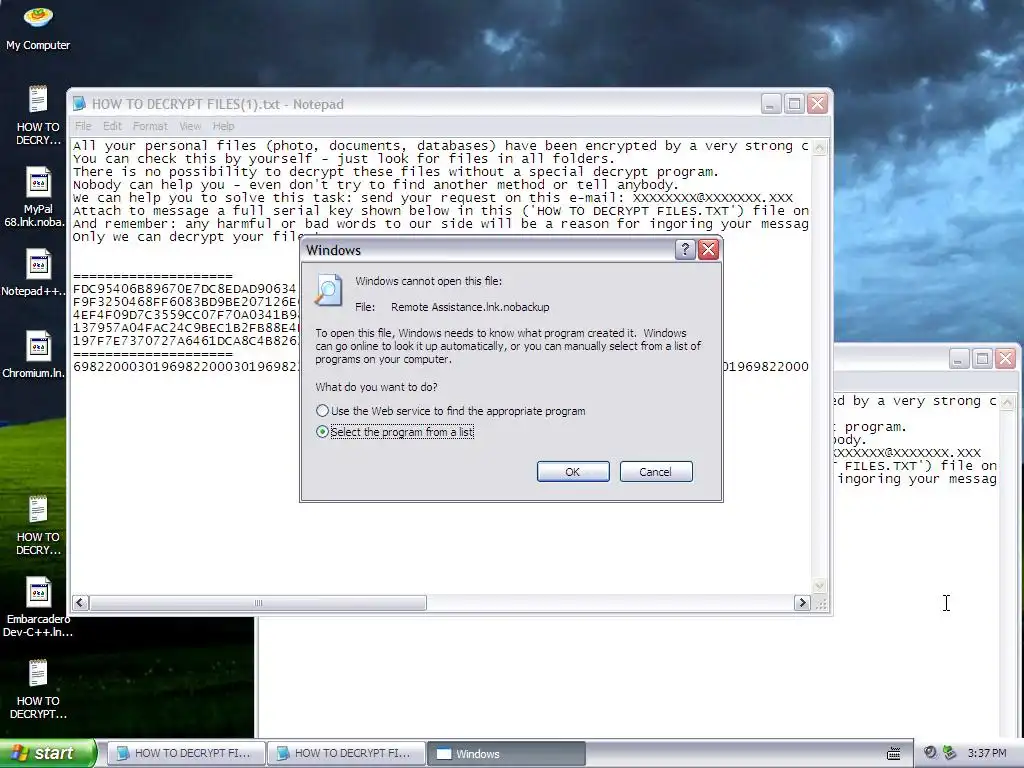
Task: Click the file search icon in Windows dialog
Action: (328, 290)
